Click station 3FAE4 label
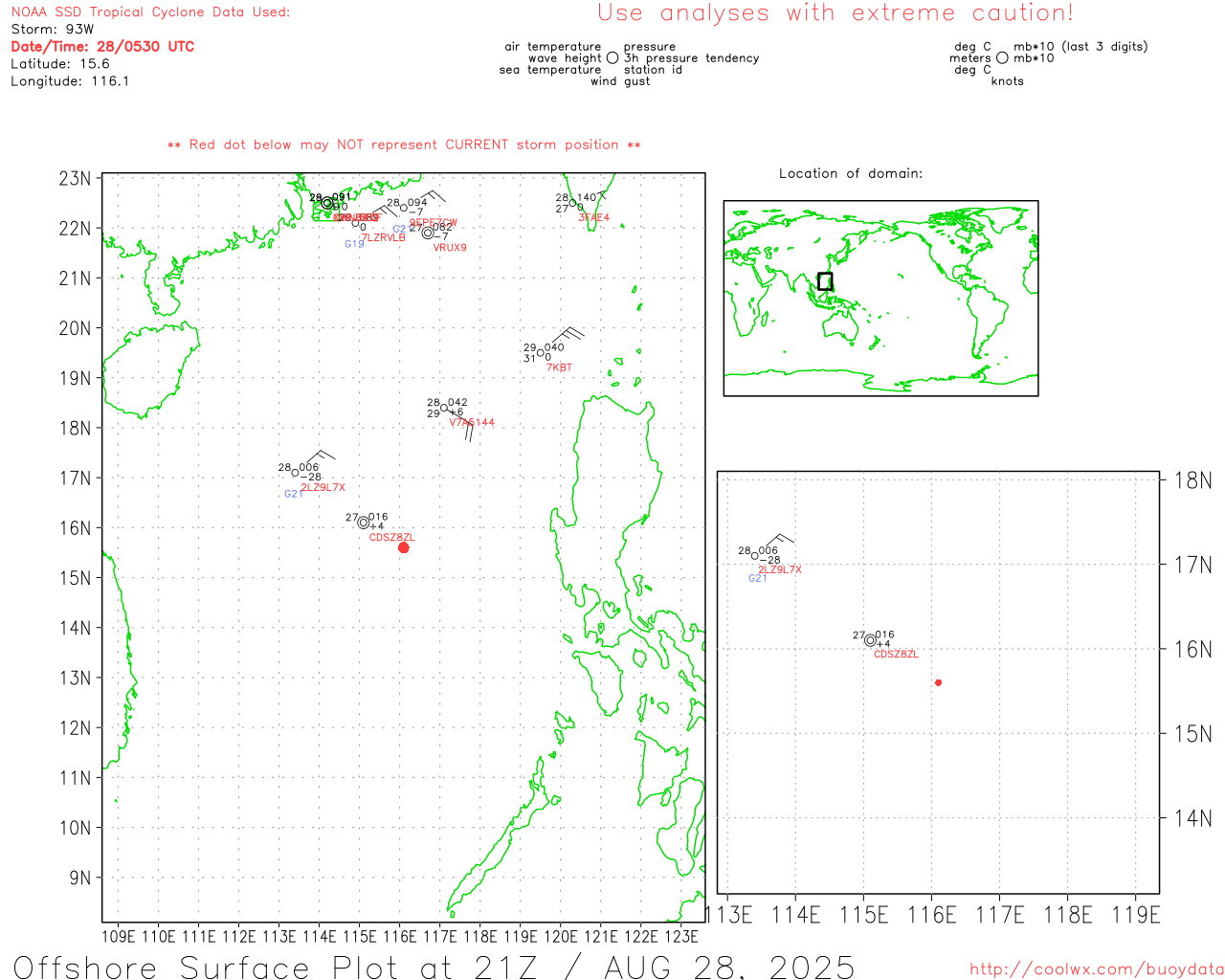The image size is (1225, 980). (593, 218)
